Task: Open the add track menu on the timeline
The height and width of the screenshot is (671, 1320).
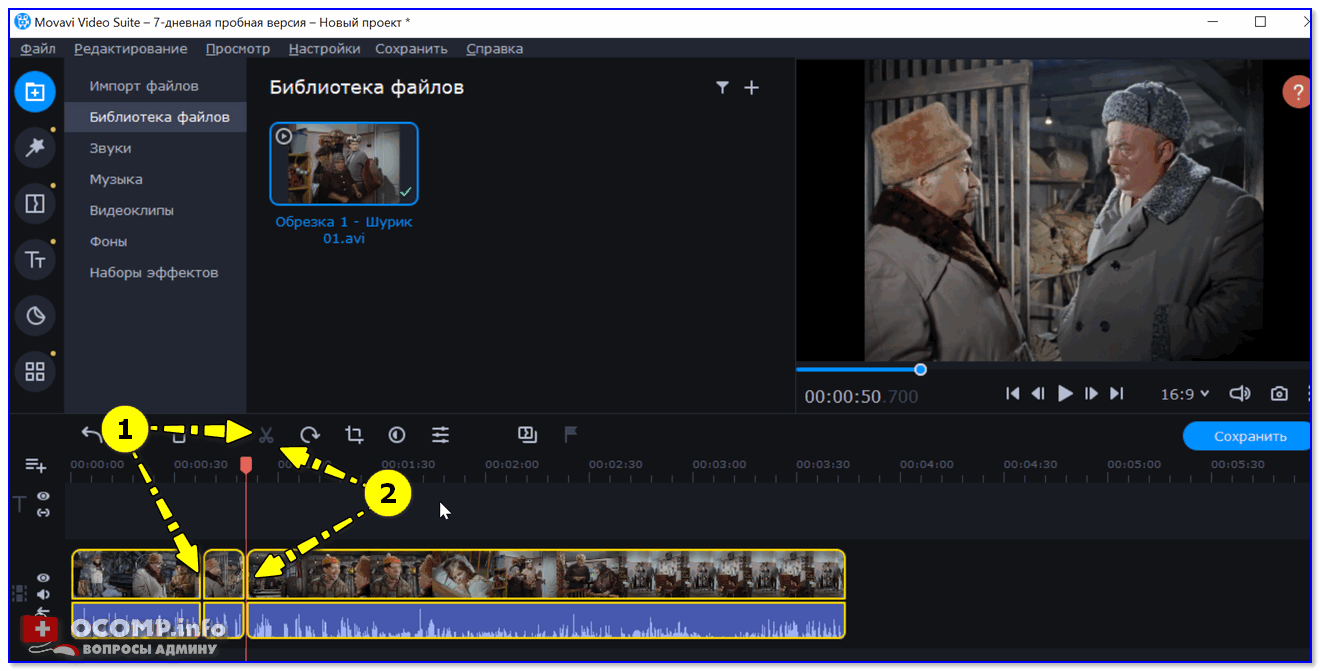Action: 35,465
